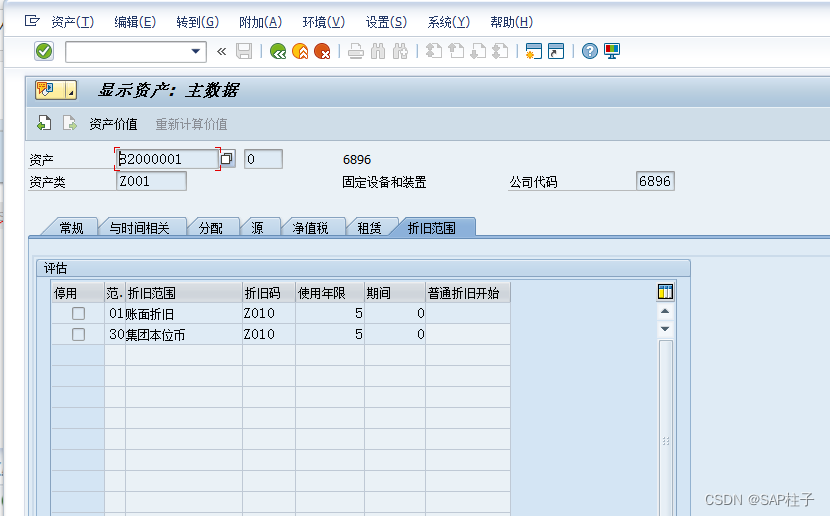The height and width of the screenshot is (516, 830).
Task: Go to first page icon
Action: [434, 51]
